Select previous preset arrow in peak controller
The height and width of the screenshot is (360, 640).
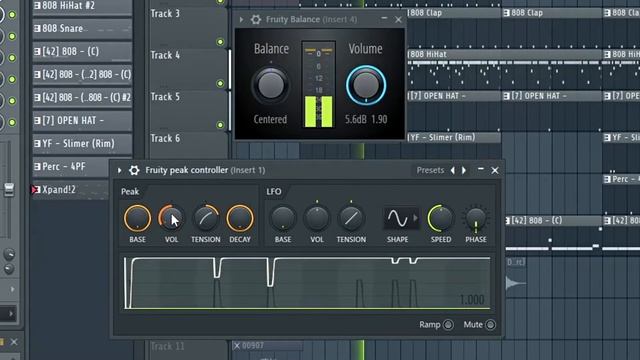[453, 170]
